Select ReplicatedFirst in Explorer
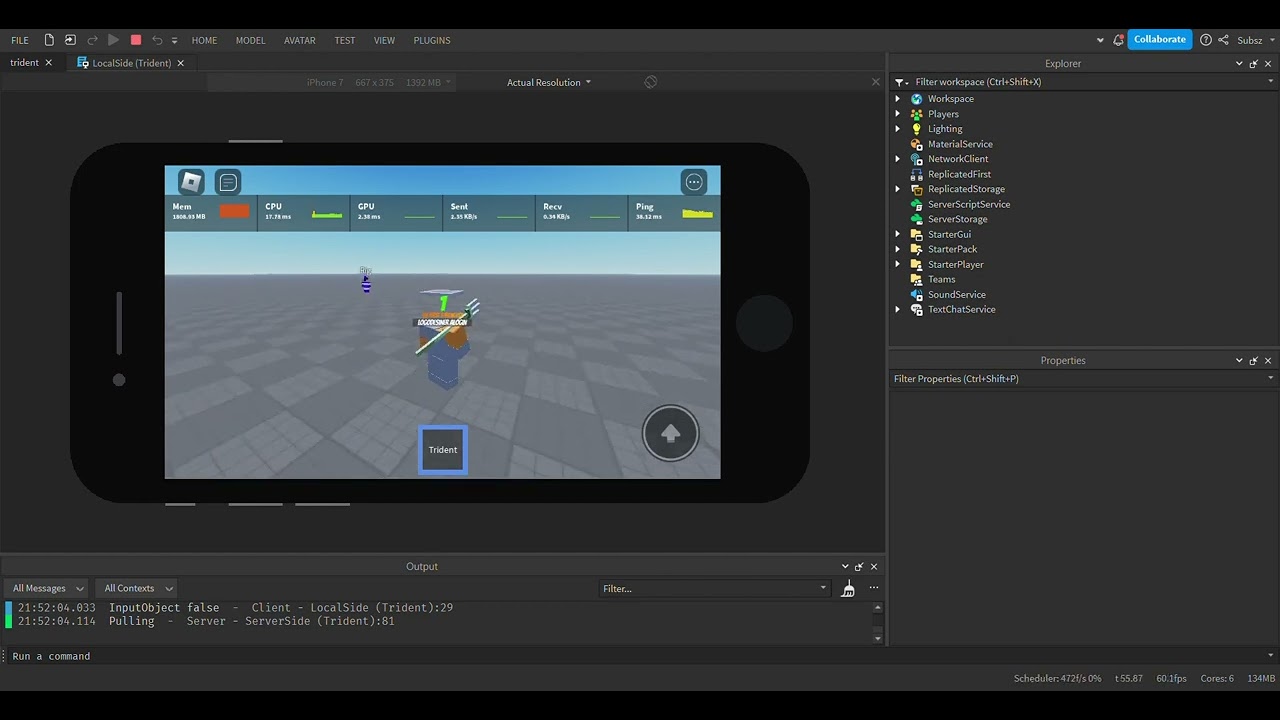This screenshot has height=720, width=1280. coord(959,174)
